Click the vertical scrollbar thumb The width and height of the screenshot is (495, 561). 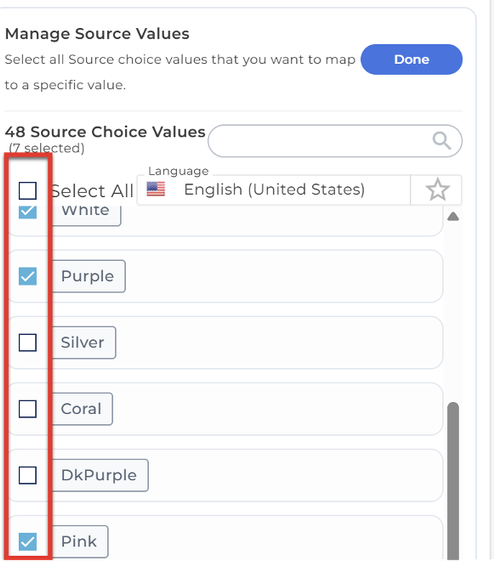pos(453,481)
